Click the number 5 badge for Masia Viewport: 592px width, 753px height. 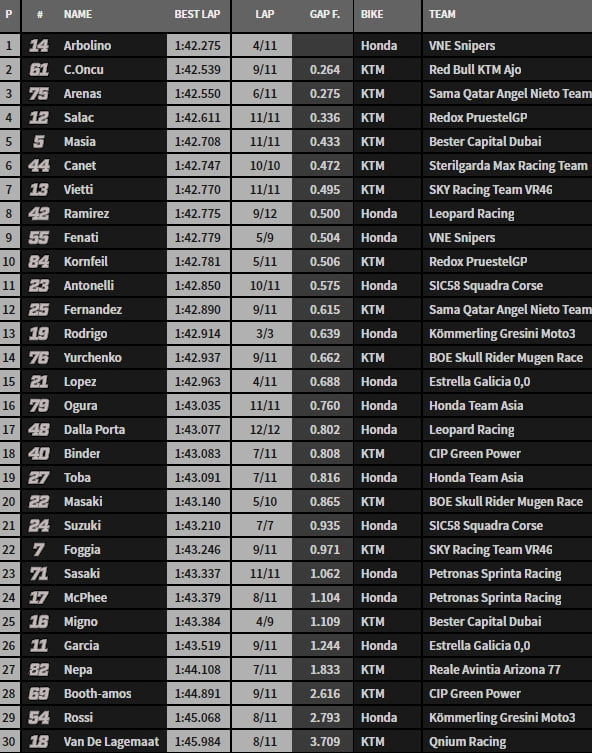(x=38, y=142)
